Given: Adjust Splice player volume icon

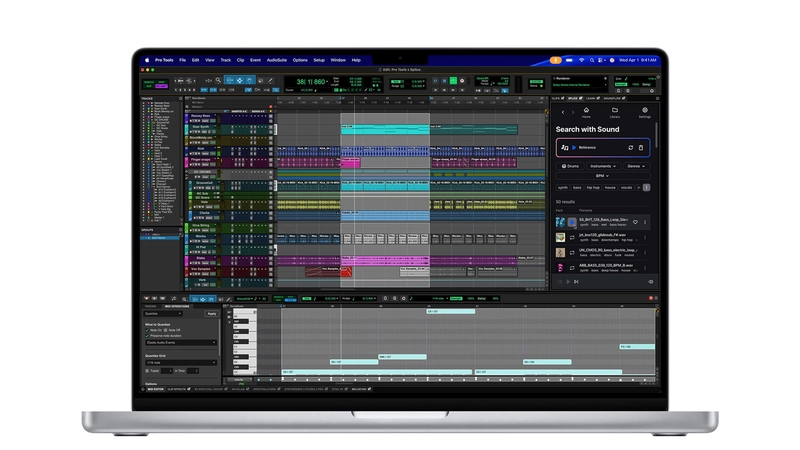Looking at the screenshot, I should (x=651, y=282).
